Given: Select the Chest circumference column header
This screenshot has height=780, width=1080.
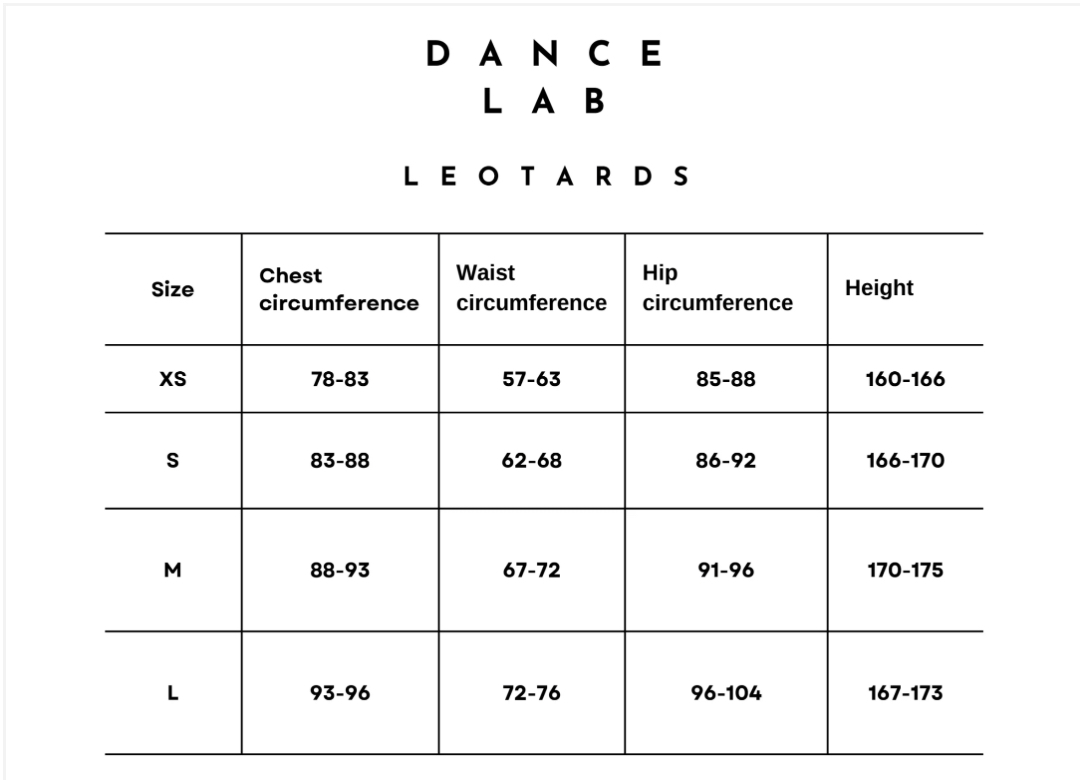Looking at the screenshot, I should click(x=338, y=289).
